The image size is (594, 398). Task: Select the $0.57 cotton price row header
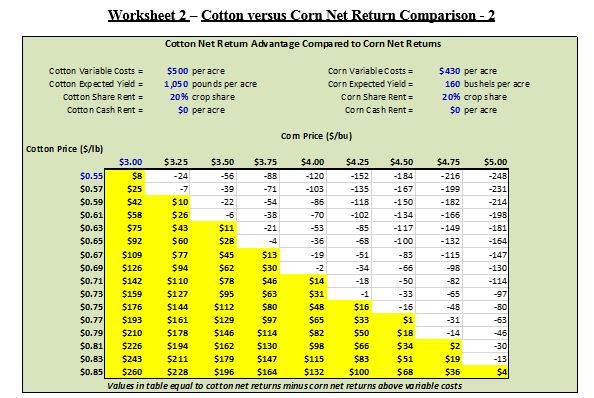[91, 189]
